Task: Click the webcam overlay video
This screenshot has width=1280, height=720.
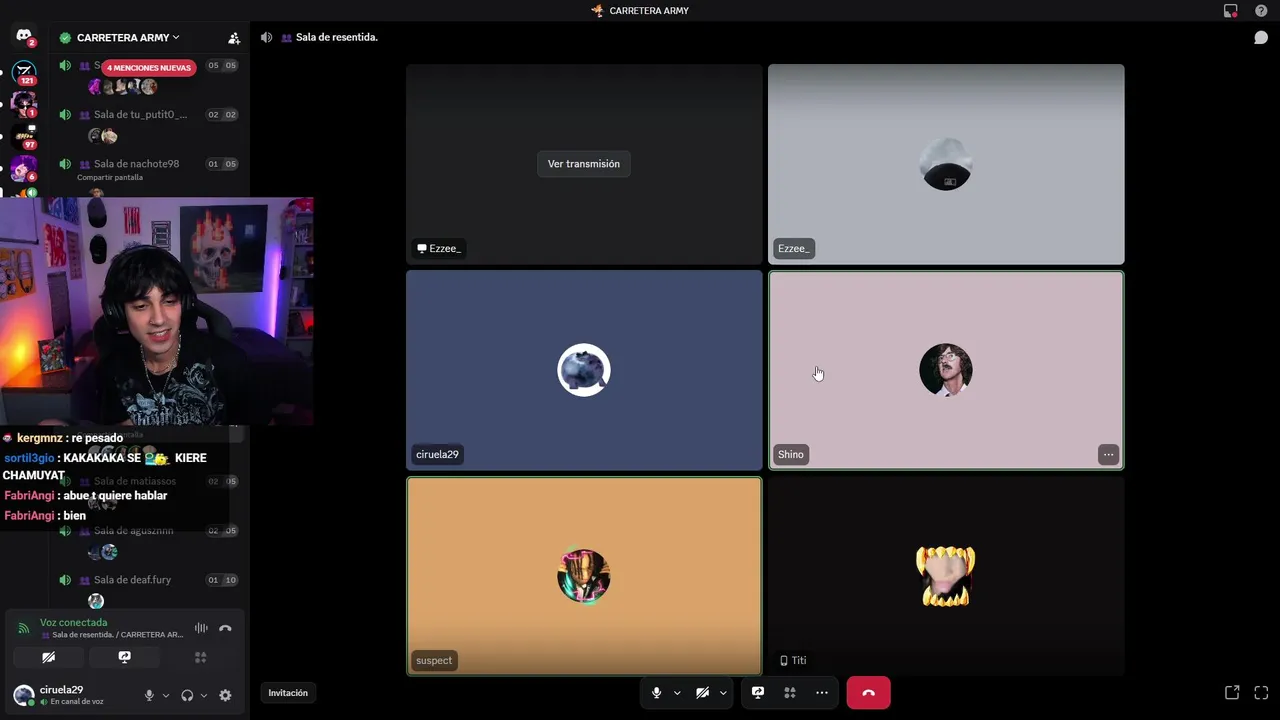Action: pos(156,311)
